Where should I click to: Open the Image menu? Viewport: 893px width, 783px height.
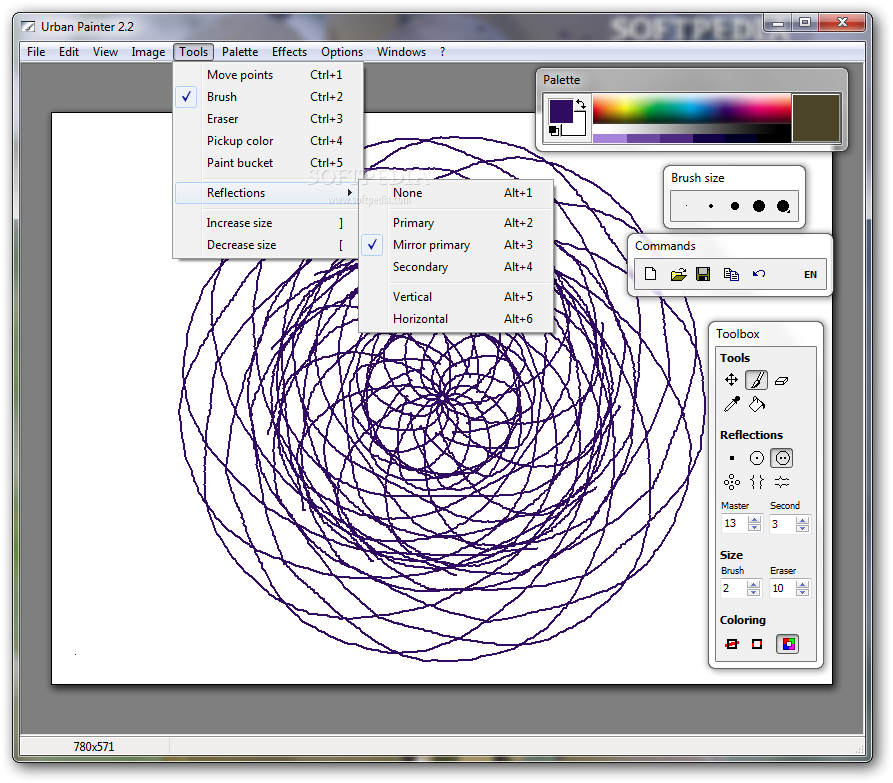148,52
